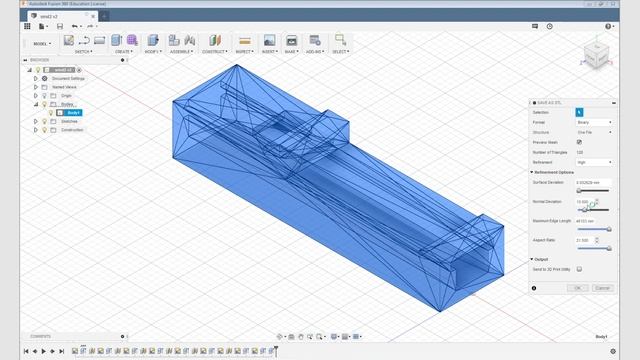Image resolution: width=640 pixels, height=360 pixels.
Task: Select the Press Pull modify icon
Action: tap(153, 40)
